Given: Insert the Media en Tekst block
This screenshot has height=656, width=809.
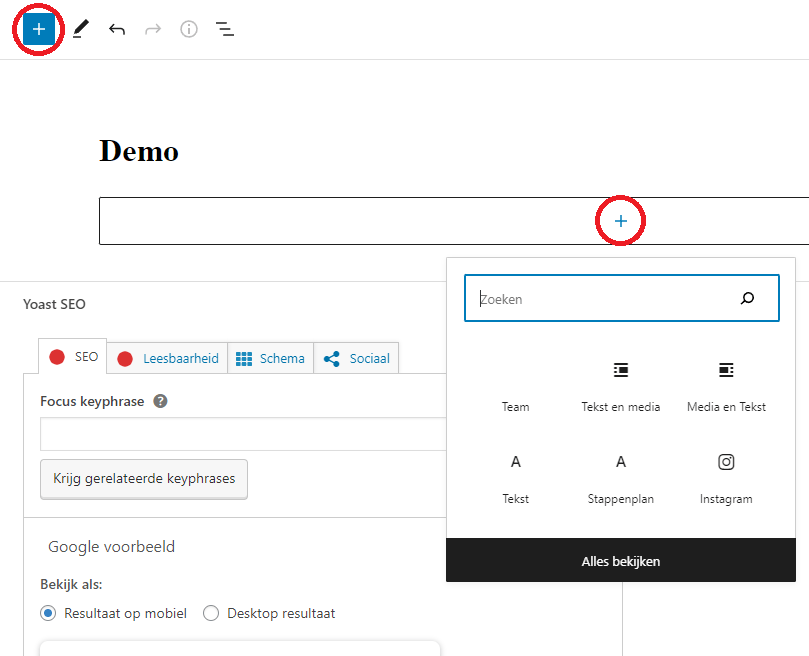Looking at the screenshot, I should click(x=726, y=386).
